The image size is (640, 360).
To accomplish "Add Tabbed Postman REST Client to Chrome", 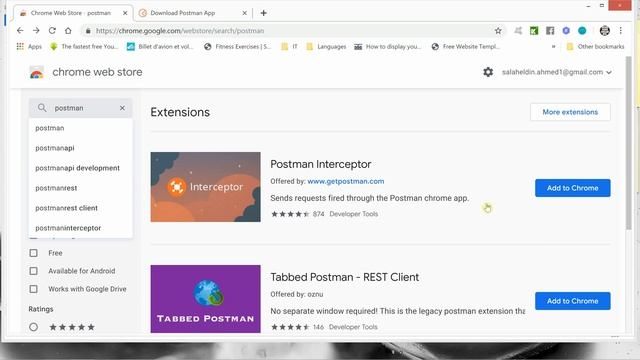I will click(573, 301).
